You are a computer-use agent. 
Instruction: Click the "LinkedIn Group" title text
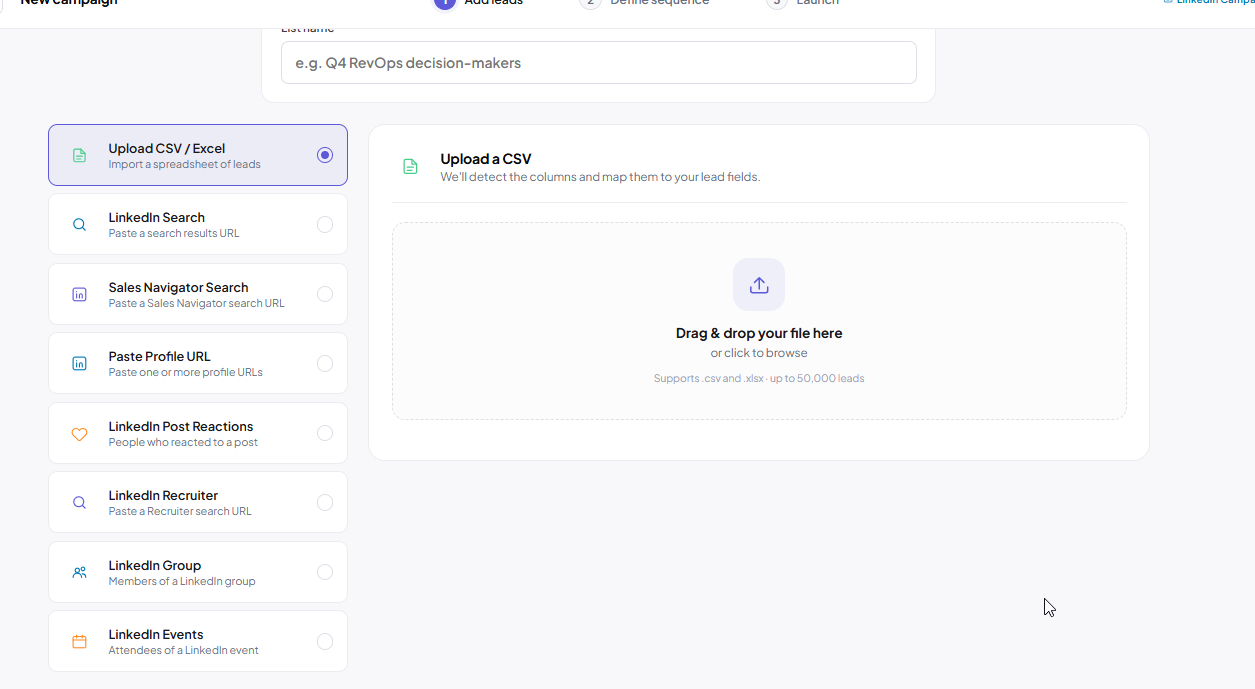pos(155,565)
